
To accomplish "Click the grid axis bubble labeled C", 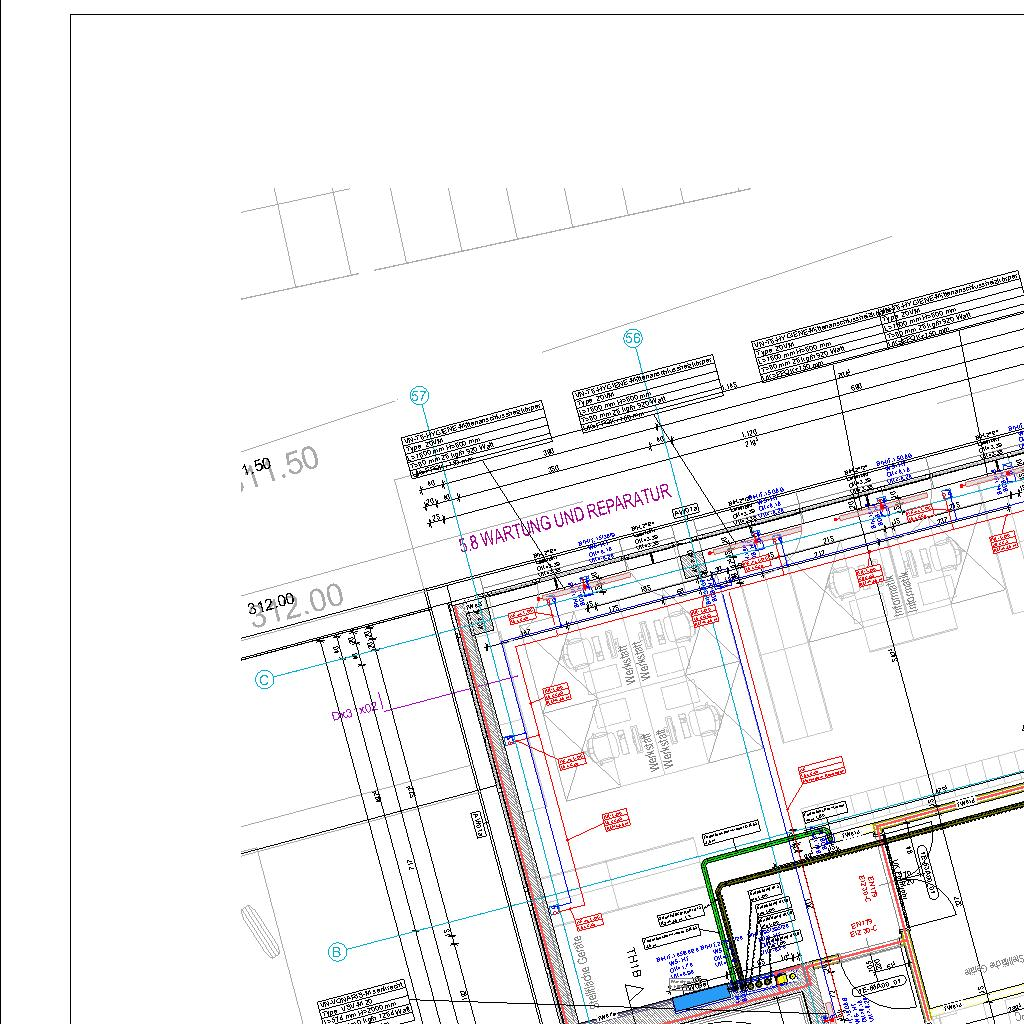I will click(x=265, y=680).
